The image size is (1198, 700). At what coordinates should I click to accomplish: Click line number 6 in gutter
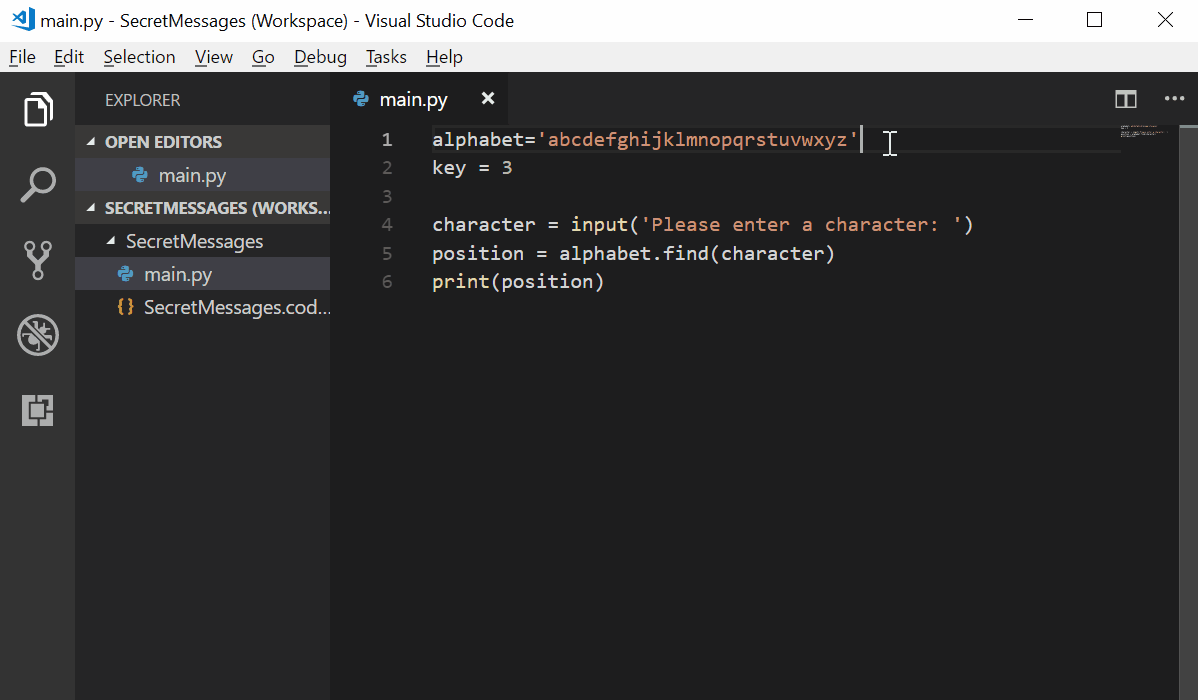coord(387,282)
